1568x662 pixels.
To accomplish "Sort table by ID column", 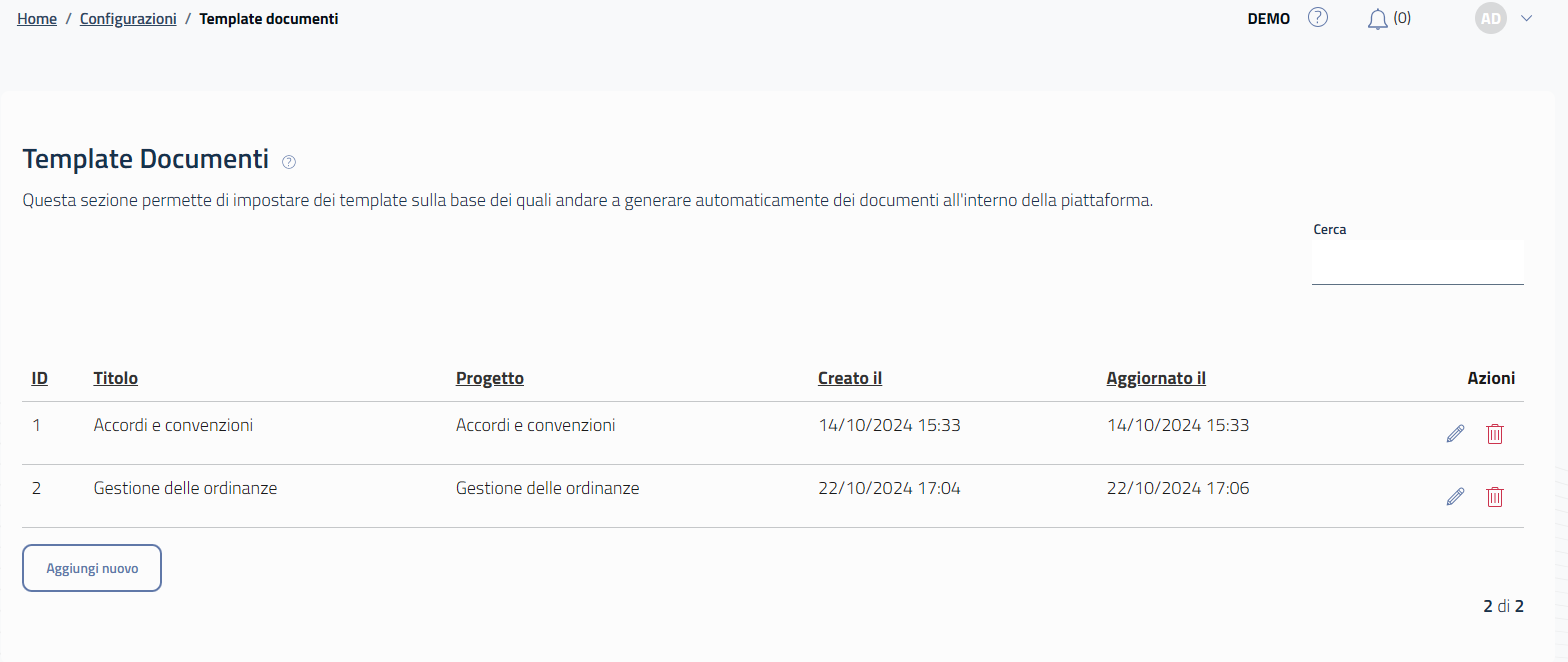I will click(40, 378).
